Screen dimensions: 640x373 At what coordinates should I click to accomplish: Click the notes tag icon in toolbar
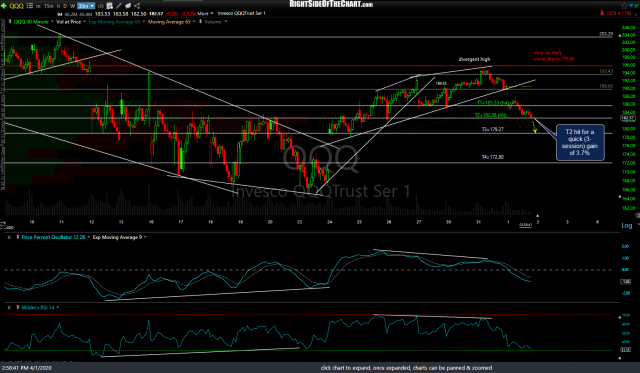(x=128, y=6)
